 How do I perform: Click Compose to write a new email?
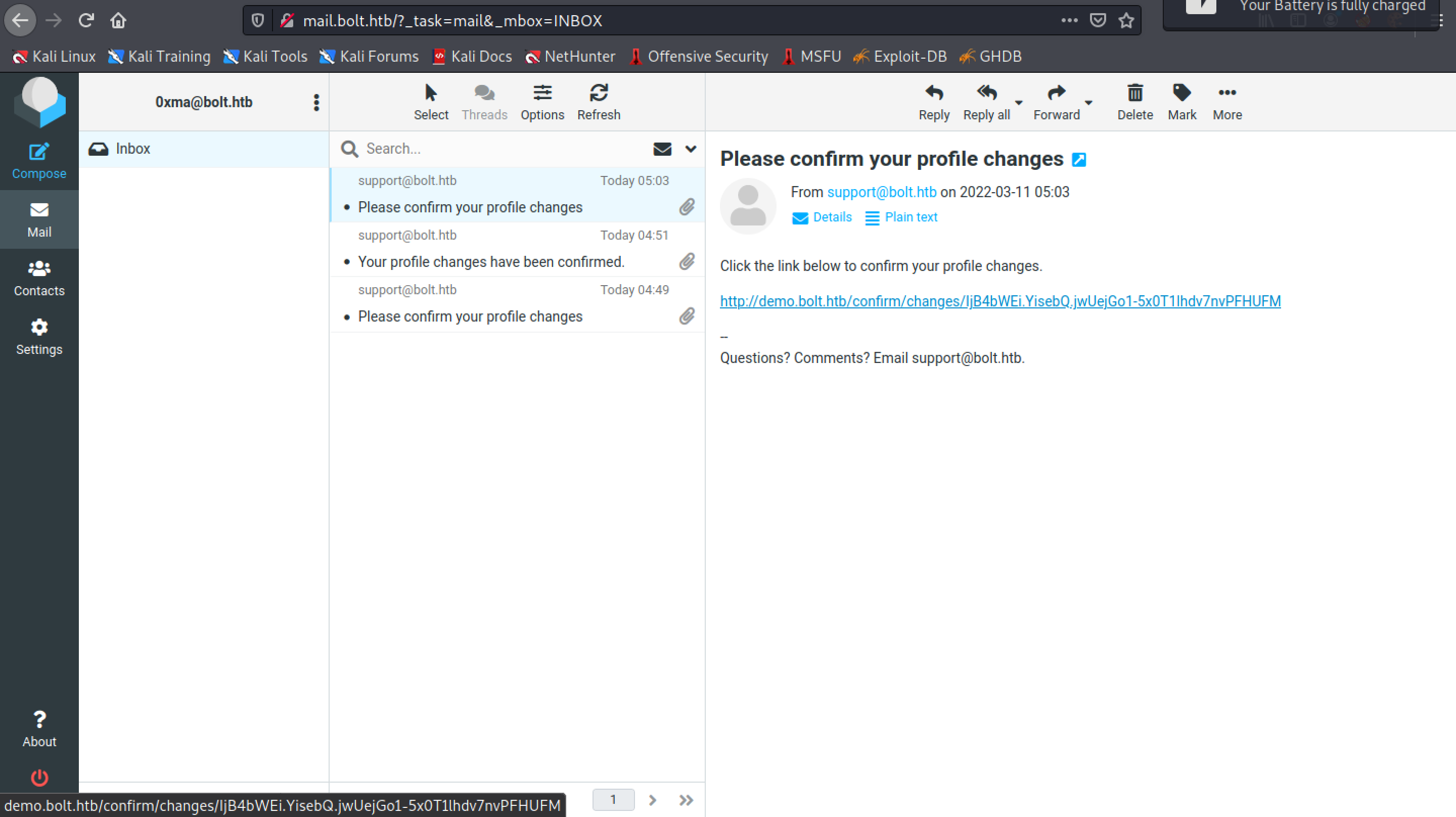coord(39,161)
